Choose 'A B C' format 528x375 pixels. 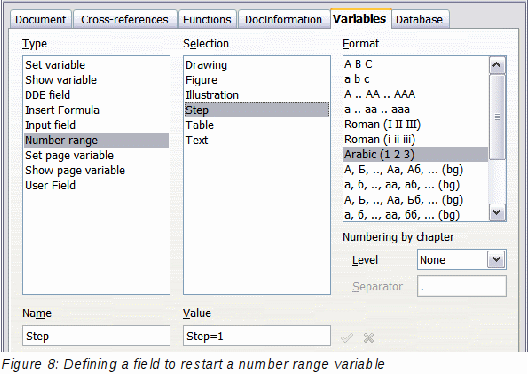(x=416, y=64)
